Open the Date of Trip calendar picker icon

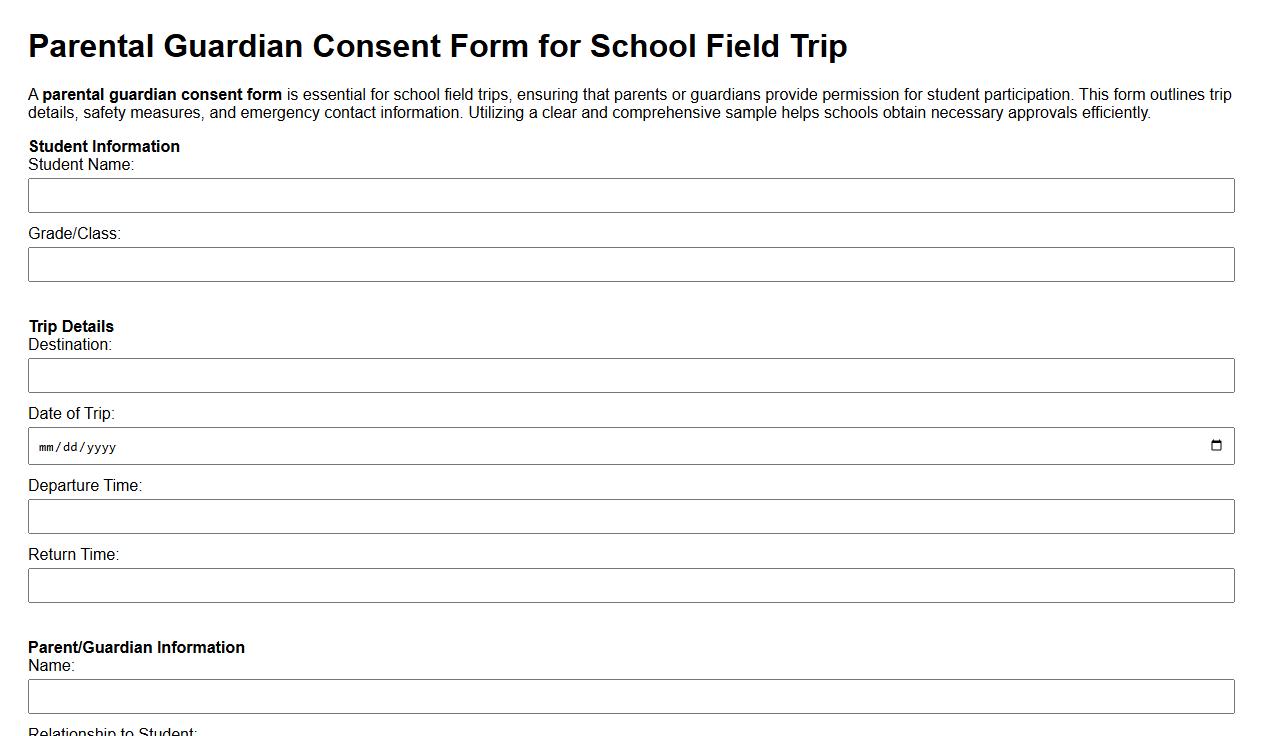pyautogui.click(x=1216, y=445)
